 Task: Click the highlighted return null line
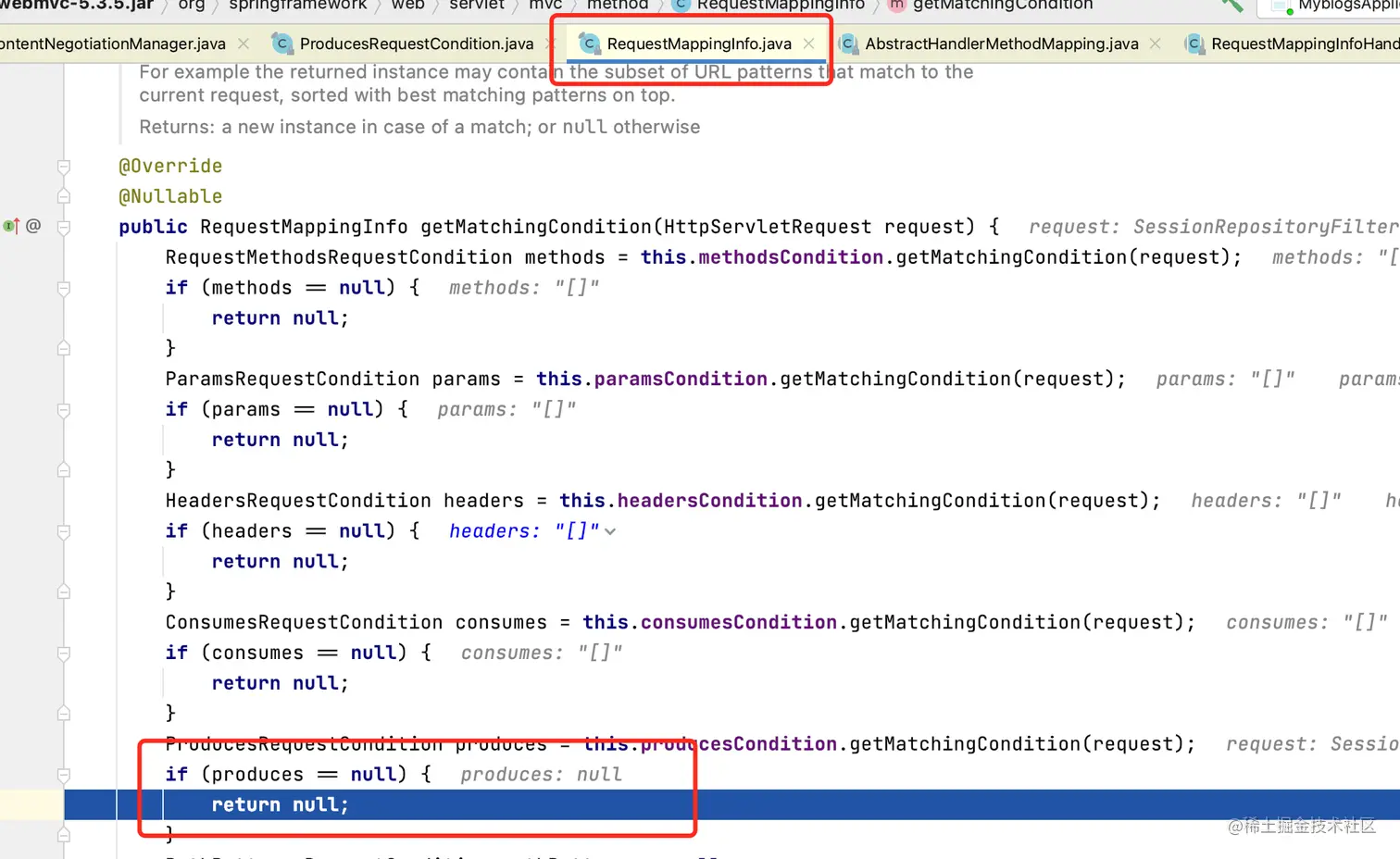point(280,803)
